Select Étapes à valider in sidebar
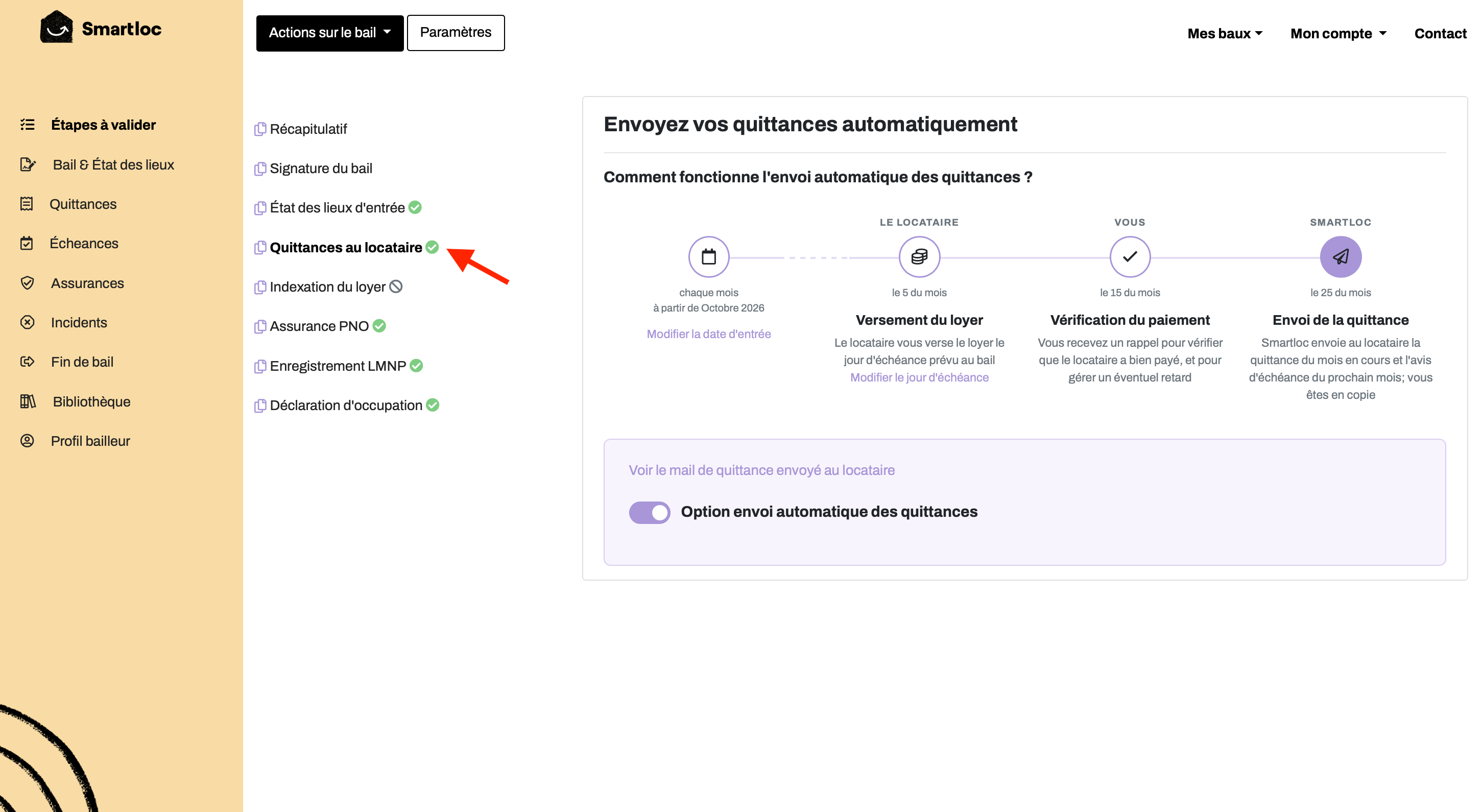The width and height of the screenshot is (1483, 812). pyautogui.click(x=103, y=125)
